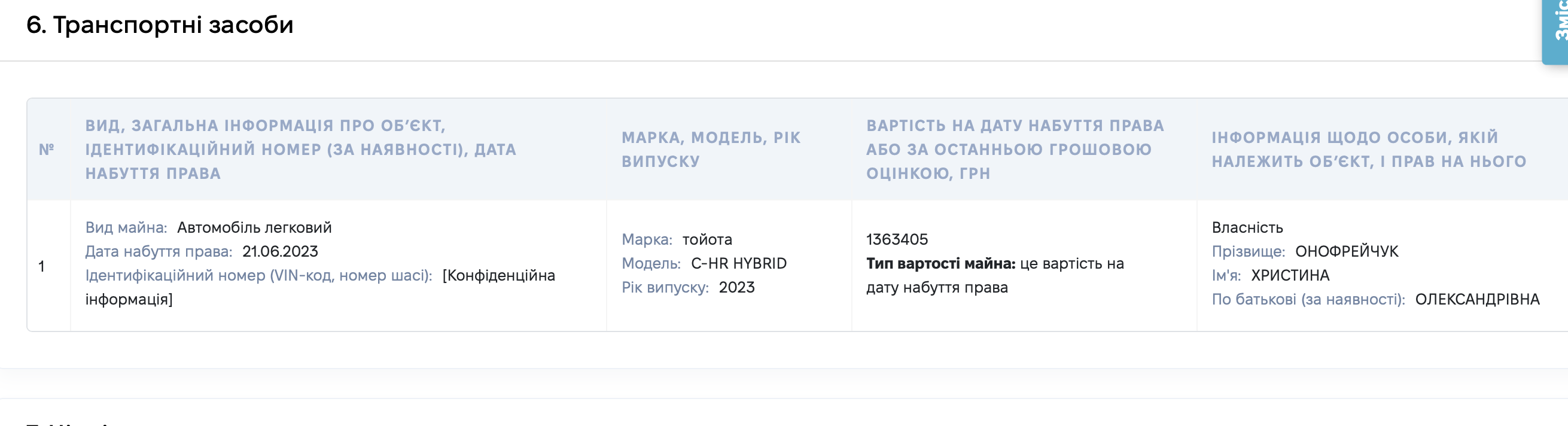
Task: Click the patronymic ОЛЕКСАНДРІВНА
Action: click(x=1477, y=299)
